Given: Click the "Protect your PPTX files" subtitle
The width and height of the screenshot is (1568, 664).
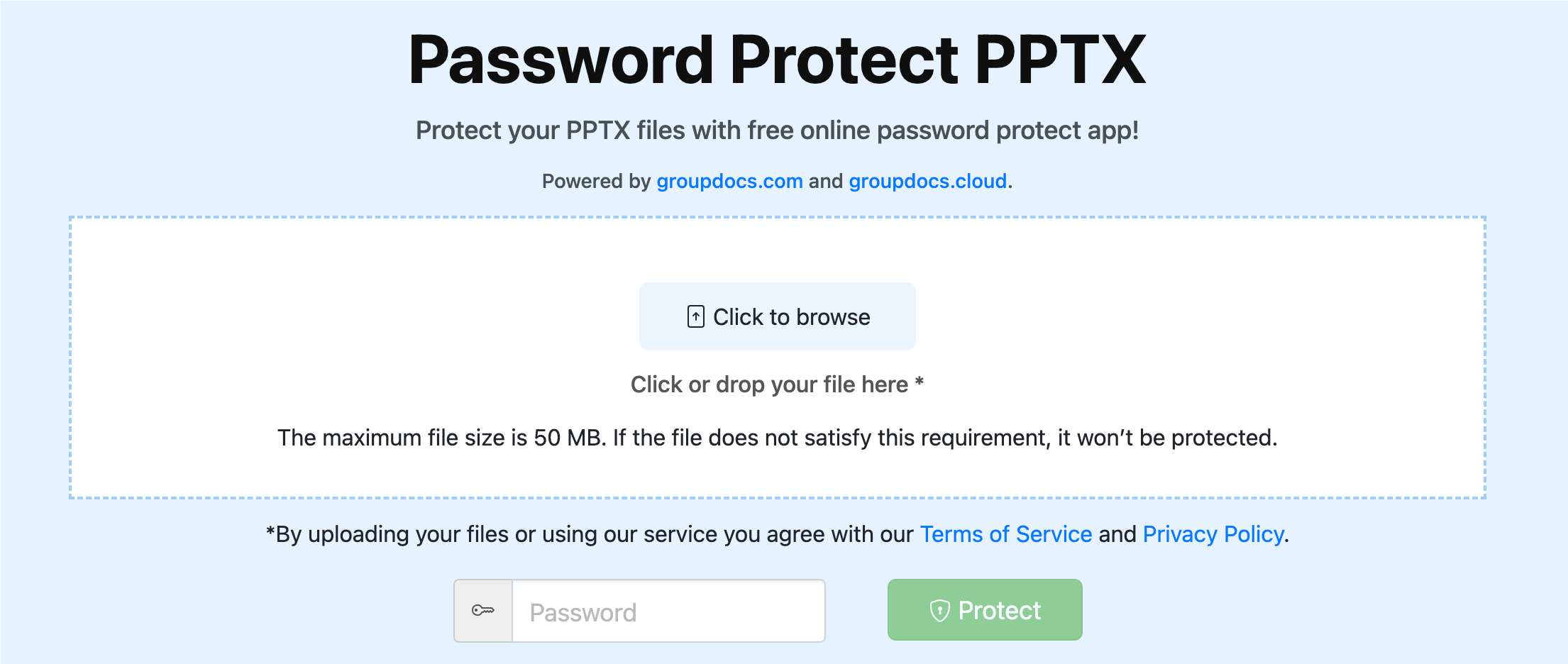Looking at the screenshot, I should [777, 131].
